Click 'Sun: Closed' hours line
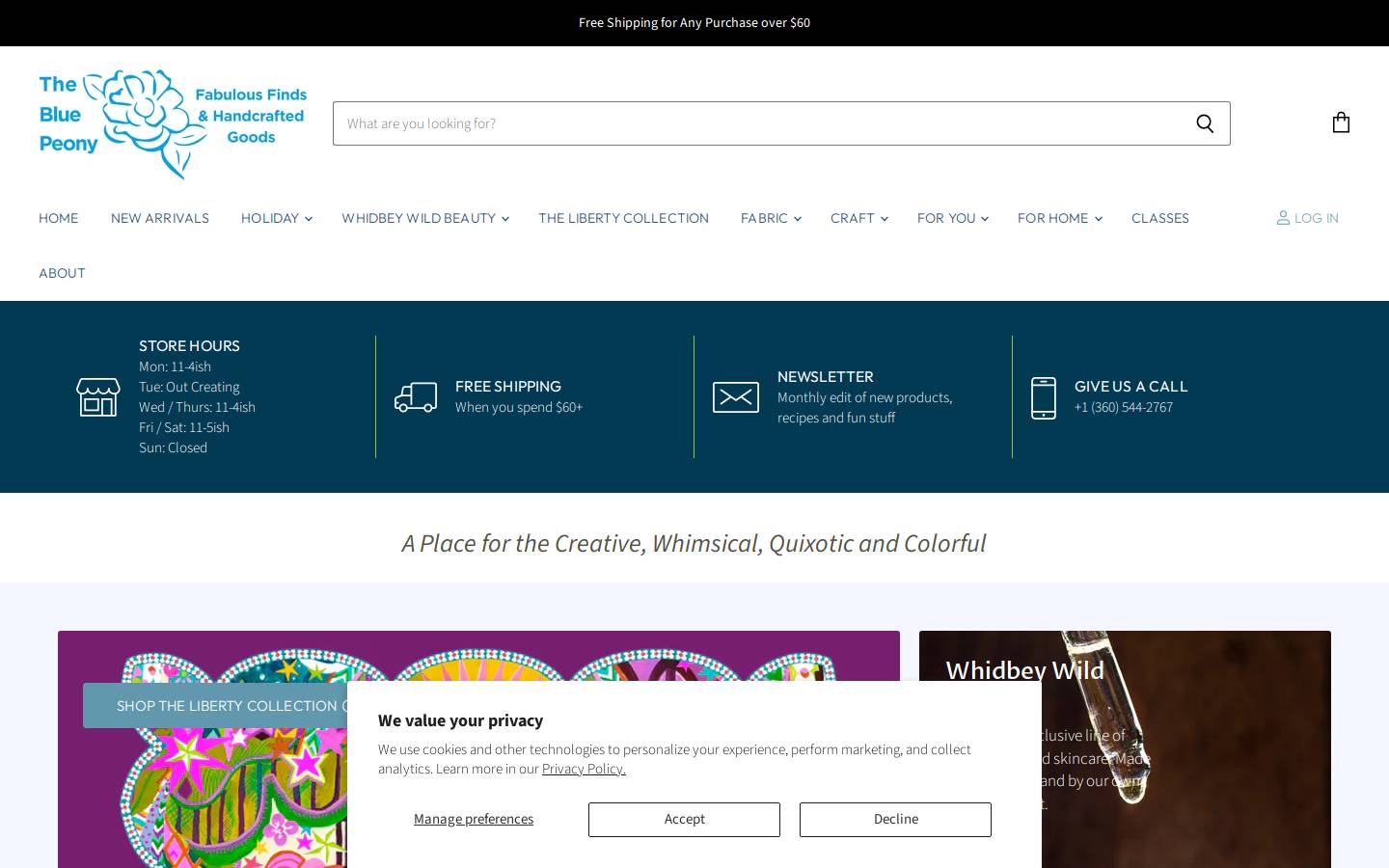This screenshot has width=1389, height=868. tap(173, 448)
